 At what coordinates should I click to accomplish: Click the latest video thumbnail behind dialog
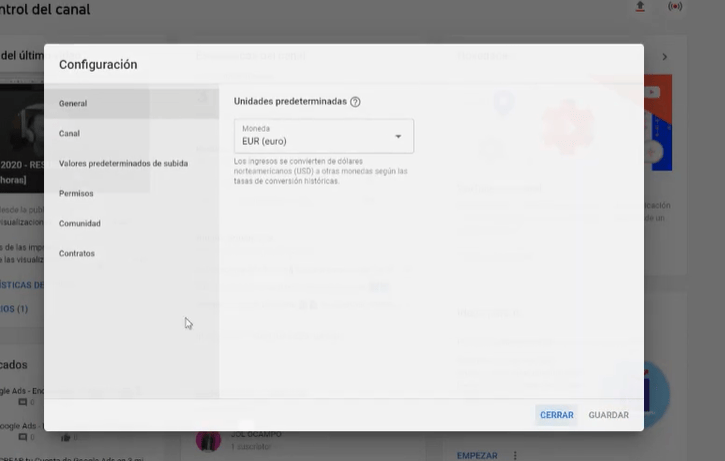[22, 138]
